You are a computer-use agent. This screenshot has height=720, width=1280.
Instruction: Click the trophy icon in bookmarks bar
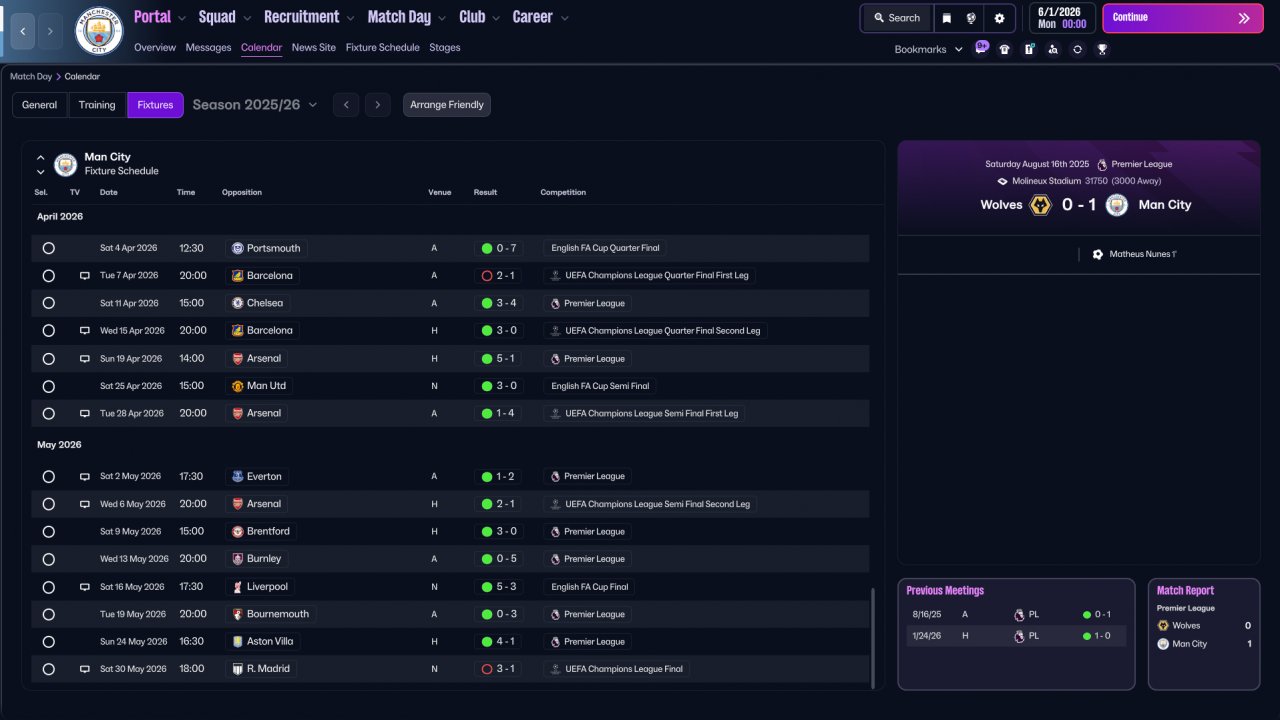(1102, 49)
